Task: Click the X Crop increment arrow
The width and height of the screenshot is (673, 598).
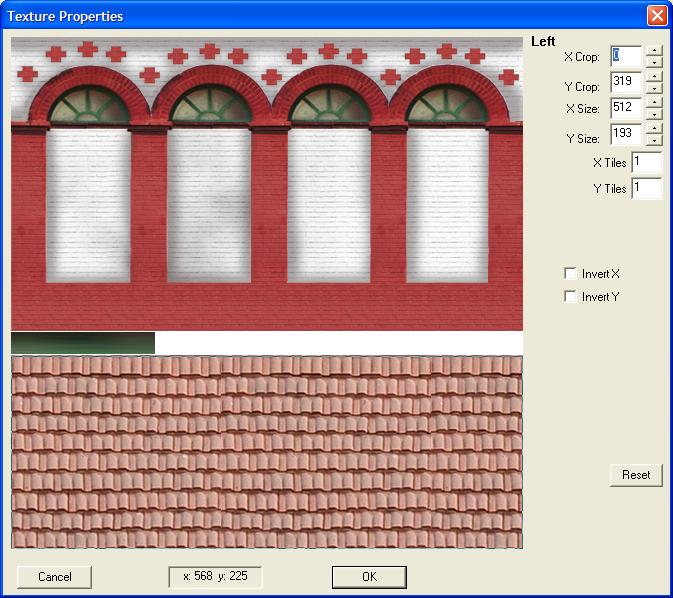Action: [653, 50]
